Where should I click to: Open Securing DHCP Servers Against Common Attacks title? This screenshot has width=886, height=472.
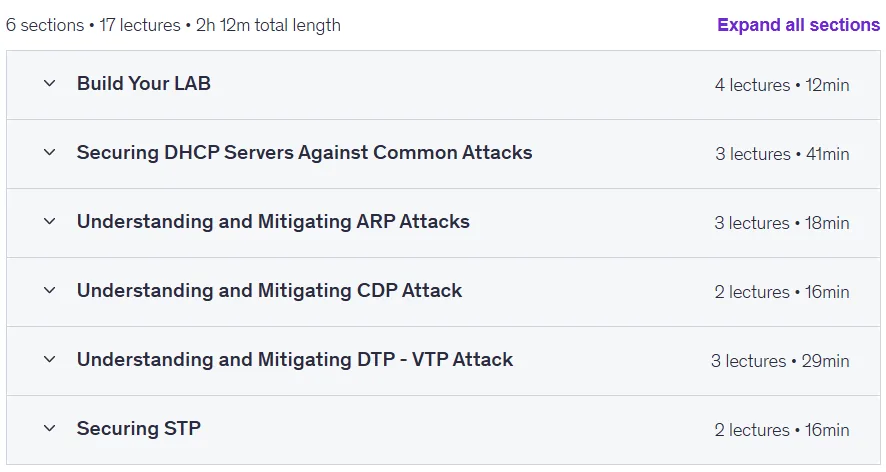pos(305,153)
